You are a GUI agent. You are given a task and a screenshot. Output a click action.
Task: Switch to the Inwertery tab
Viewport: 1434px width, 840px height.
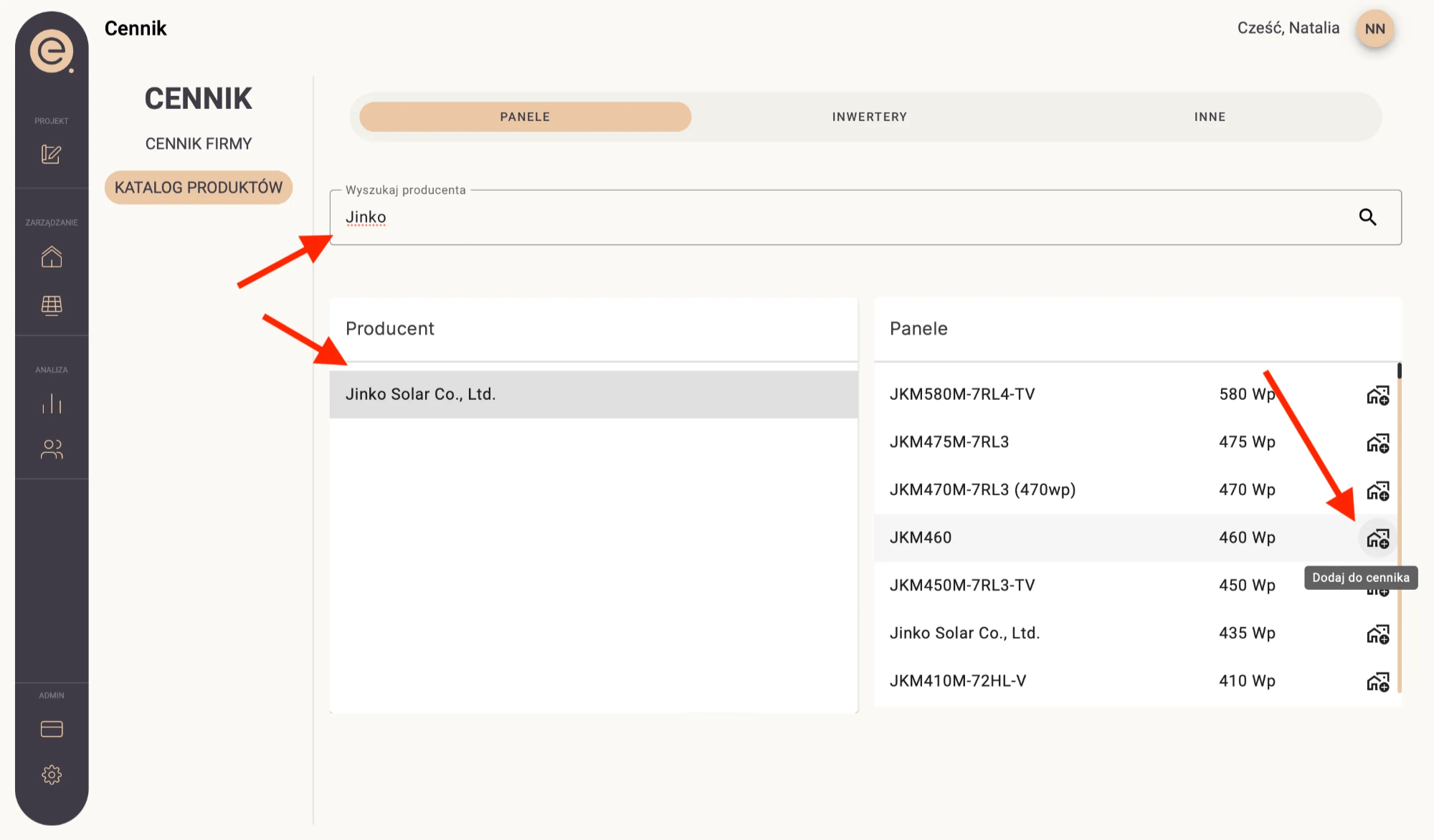click(x=869, y=117)
